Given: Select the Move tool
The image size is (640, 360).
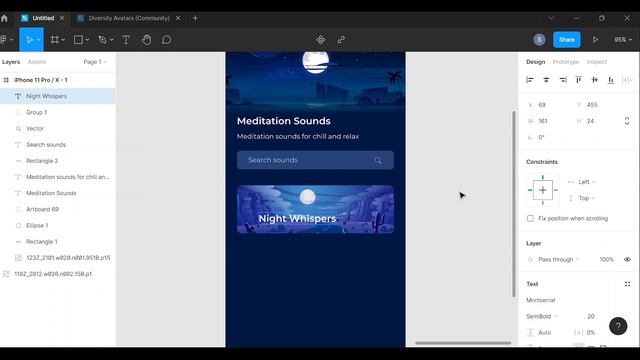Looking at the screenshot, I should coord(29,40).
